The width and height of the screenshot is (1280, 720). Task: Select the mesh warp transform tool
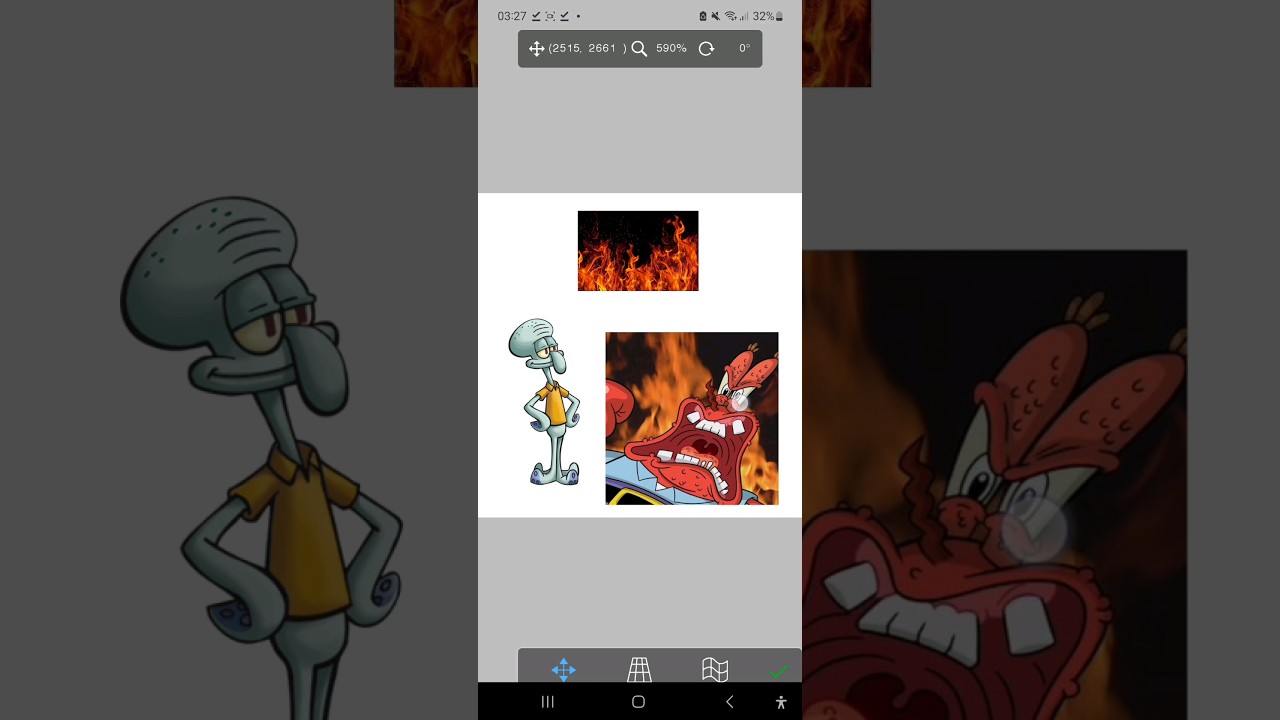(715, 669)
